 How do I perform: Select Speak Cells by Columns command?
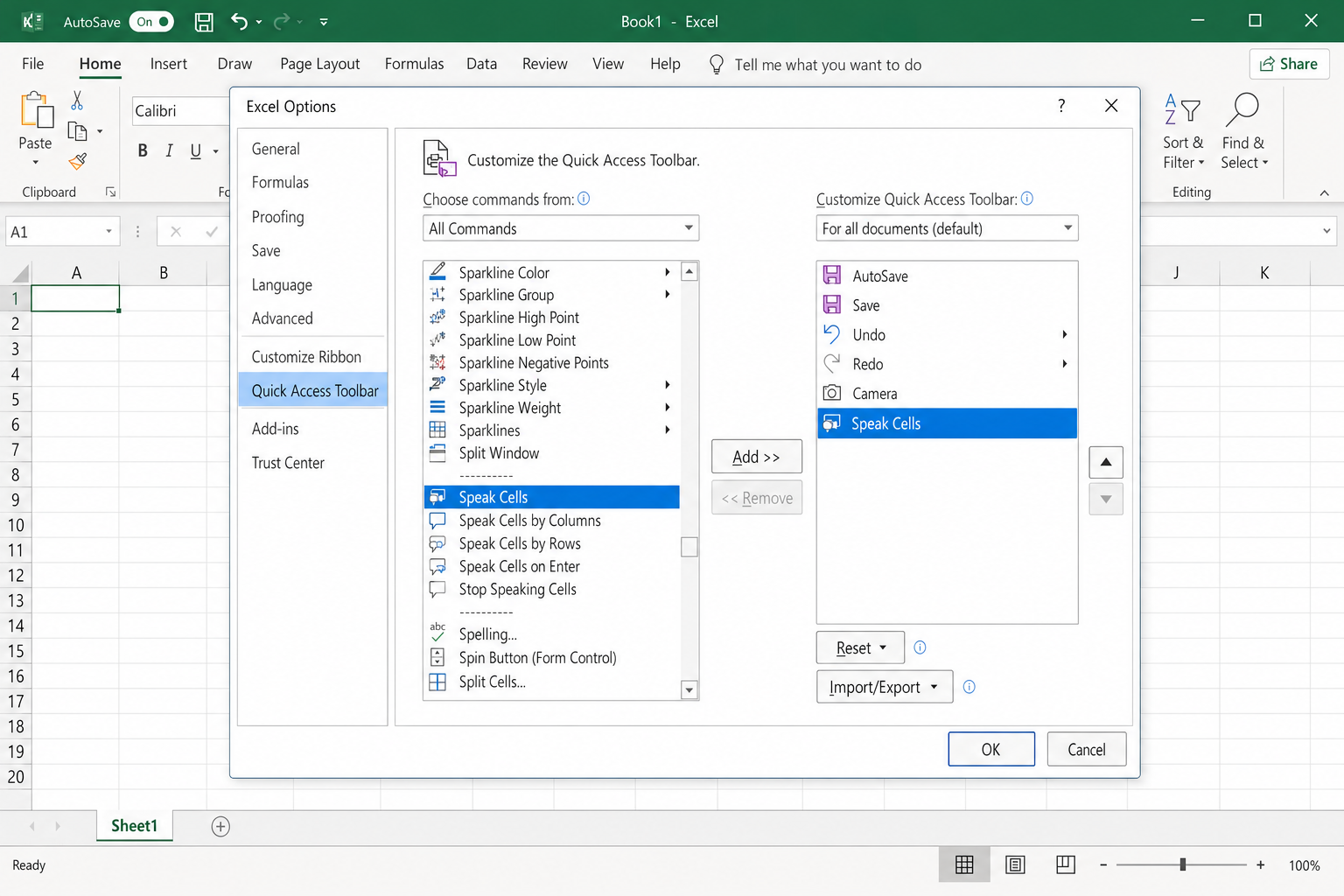[551, 521]
